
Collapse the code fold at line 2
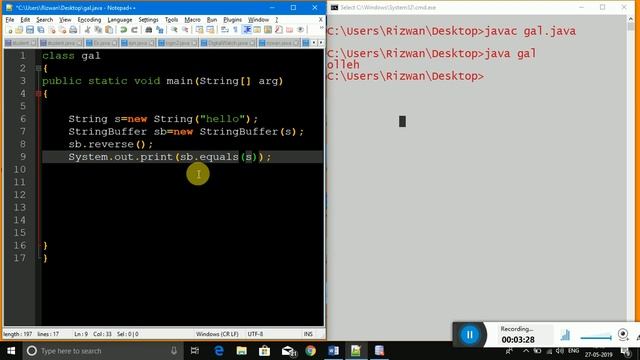(38, 68)
